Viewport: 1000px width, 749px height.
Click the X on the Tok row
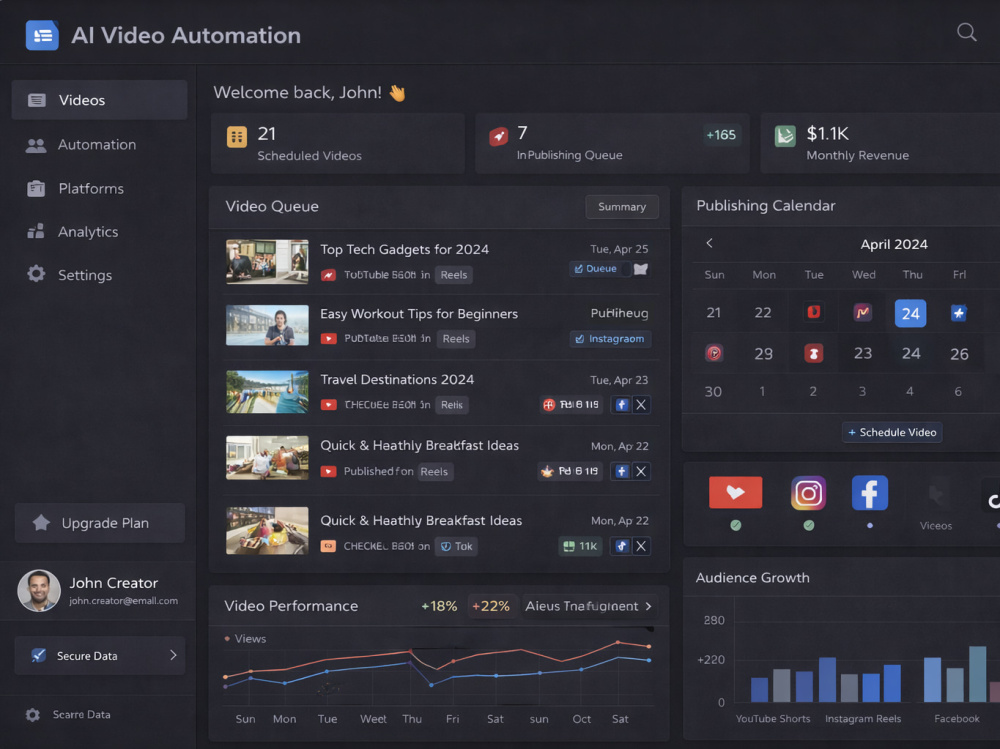pyautogui.click(x=641, y=546)
